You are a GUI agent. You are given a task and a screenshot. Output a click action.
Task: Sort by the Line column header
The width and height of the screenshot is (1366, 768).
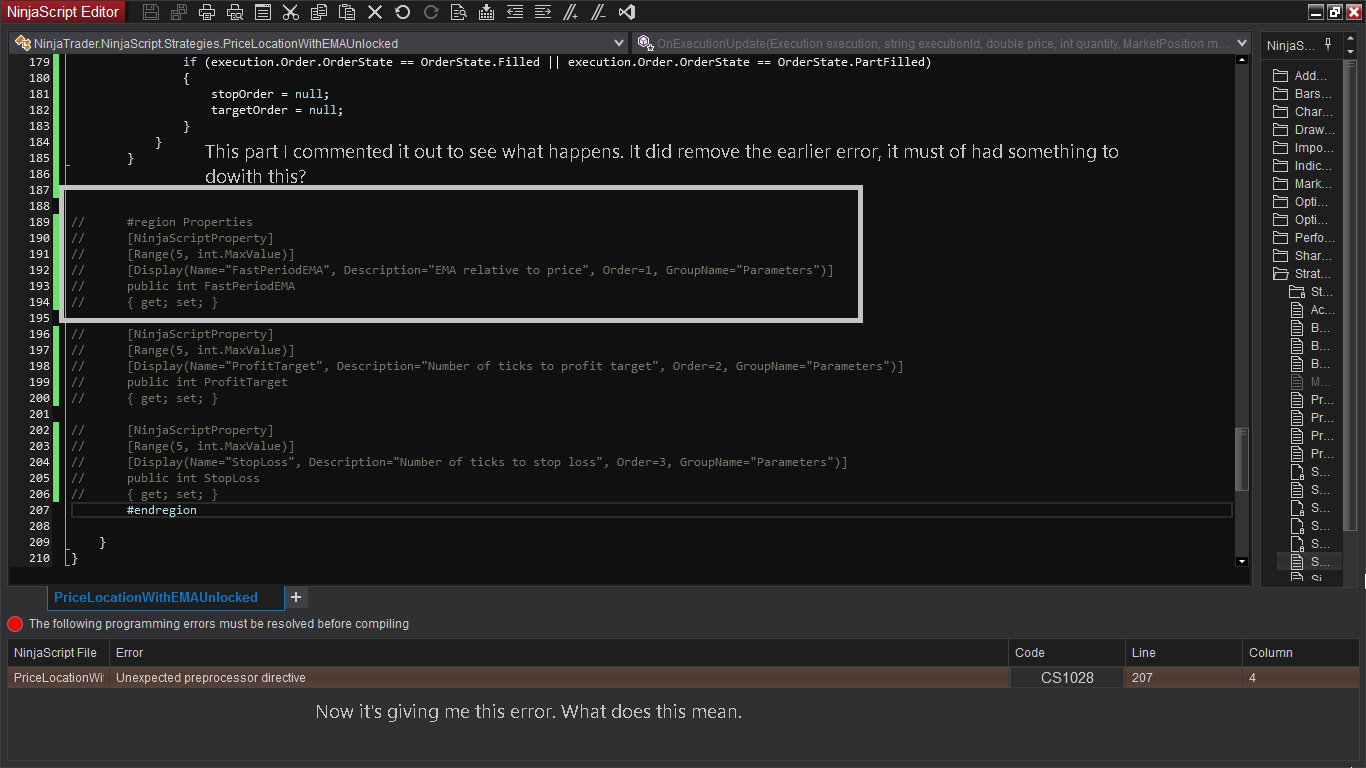(x=1185, y=653)
